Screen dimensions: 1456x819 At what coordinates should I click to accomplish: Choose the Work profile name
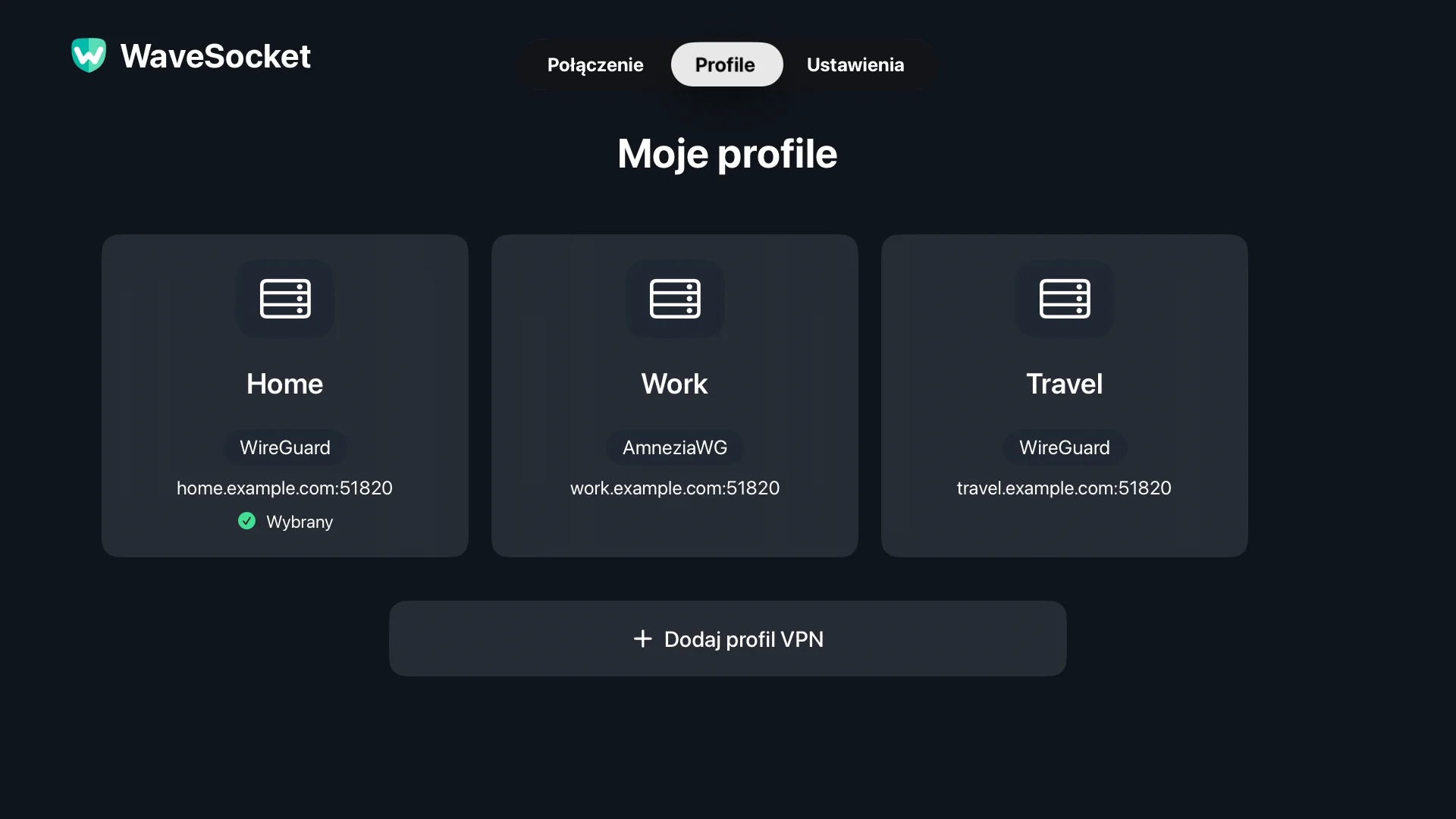tap(675, 384)
